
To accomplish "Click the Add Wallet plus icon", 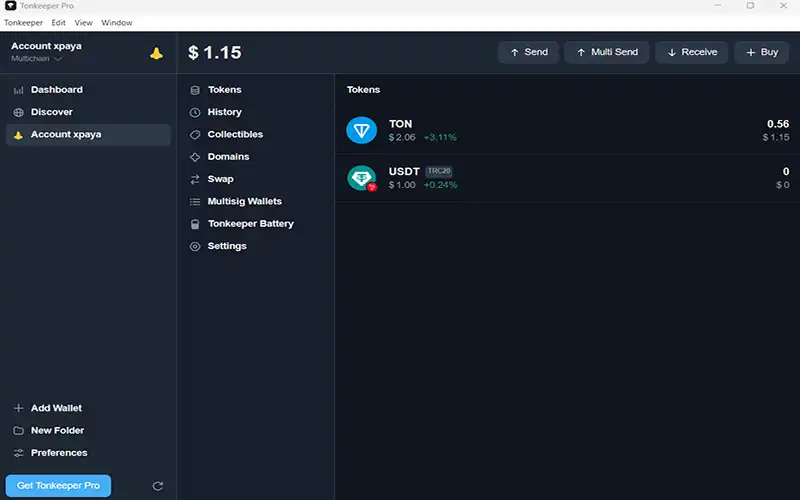I will [x=18, y=408].
